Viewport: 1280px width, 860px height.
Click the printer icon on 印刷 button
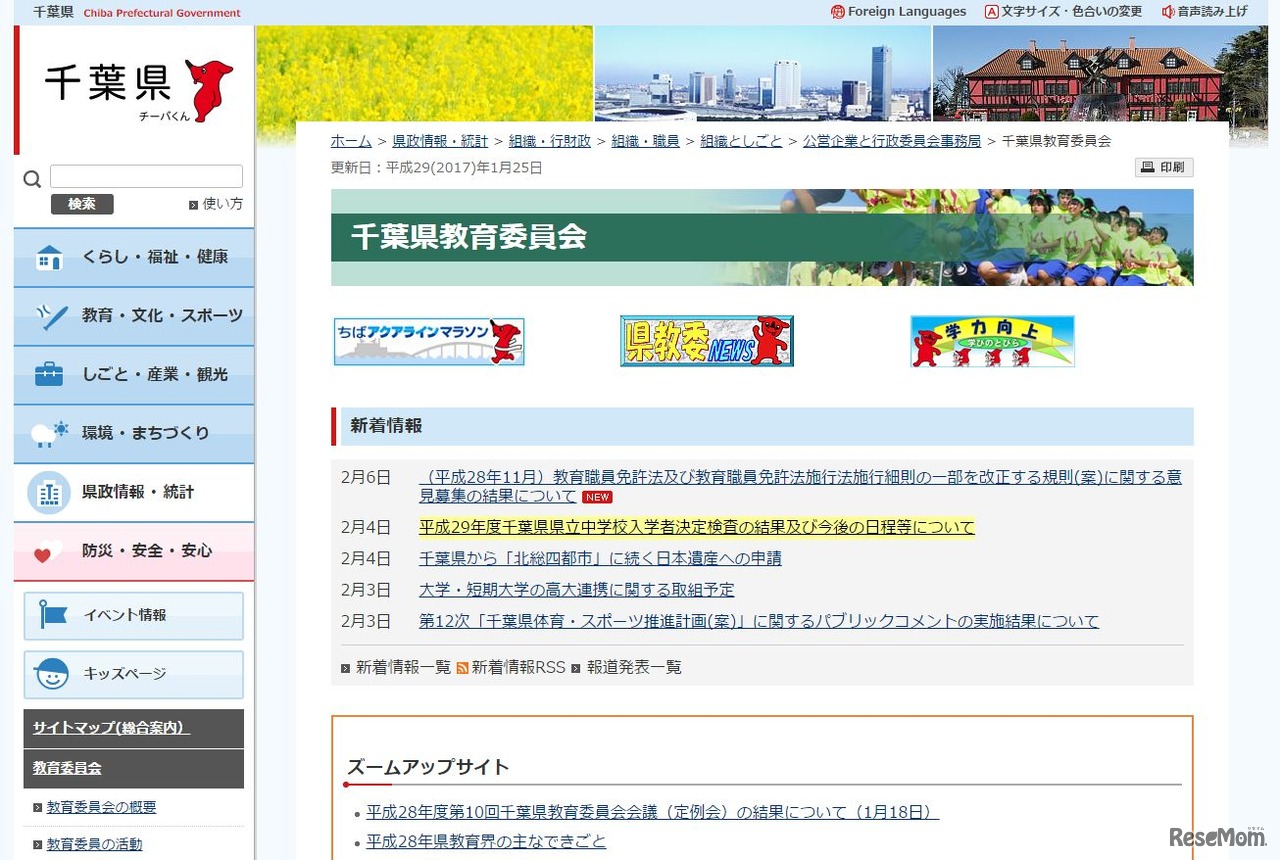point(1148,167)
